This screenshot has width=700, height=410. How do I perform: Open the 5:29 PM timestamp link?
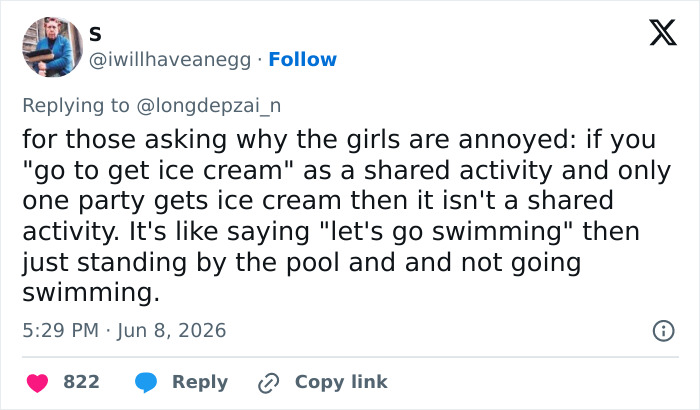pyautogui.click(x=60, y=331)
